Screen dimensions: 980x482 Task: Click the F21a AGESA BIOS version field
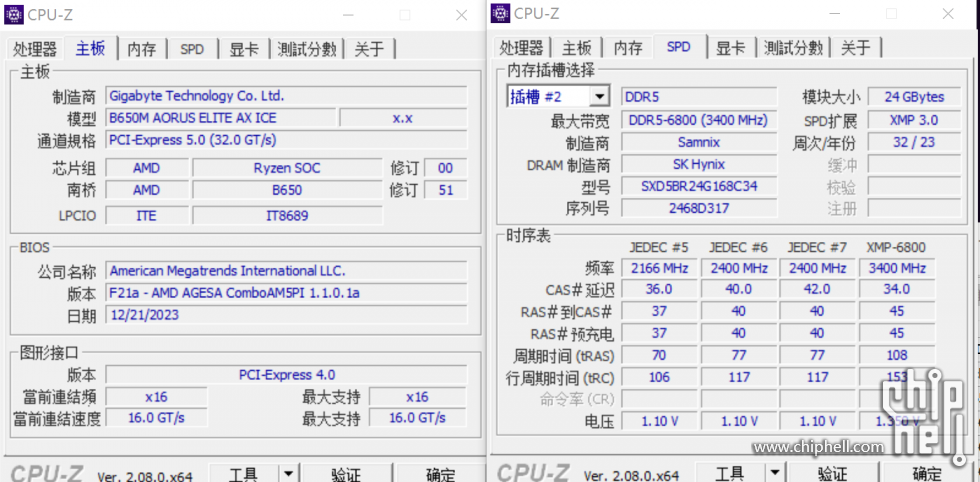pyautogui.click(x=286, y=293)
